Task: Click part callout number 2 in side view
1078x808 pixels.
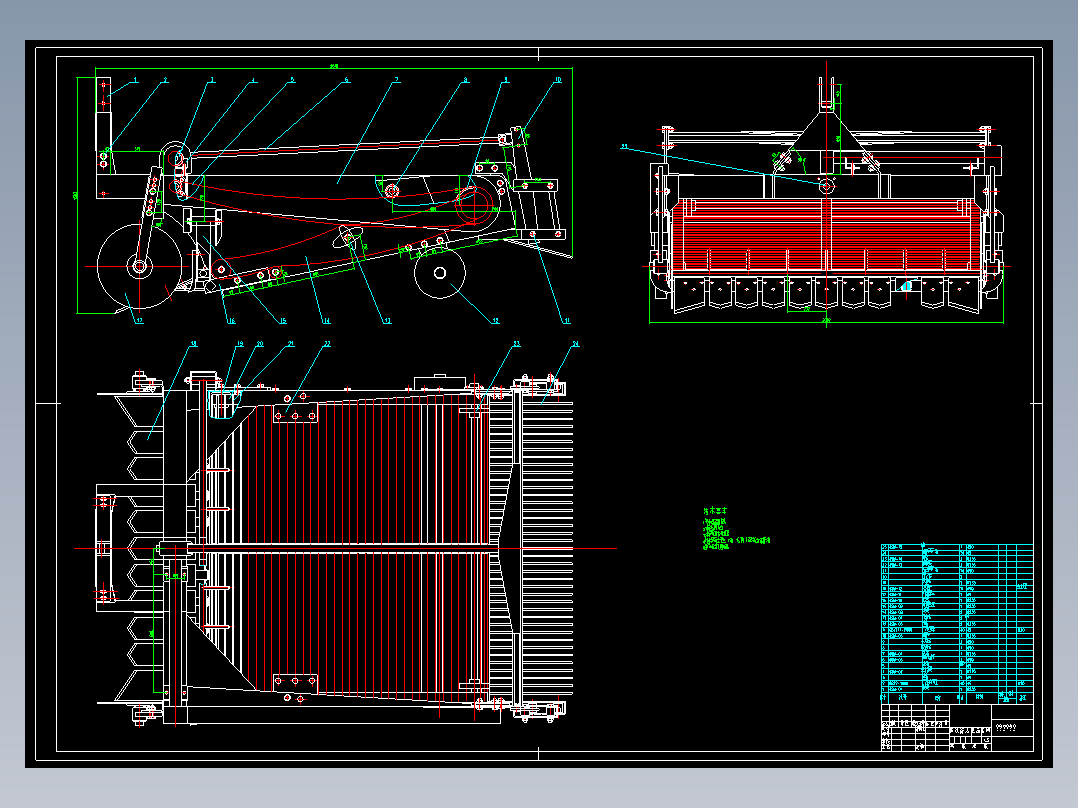Action: (165, 80)
